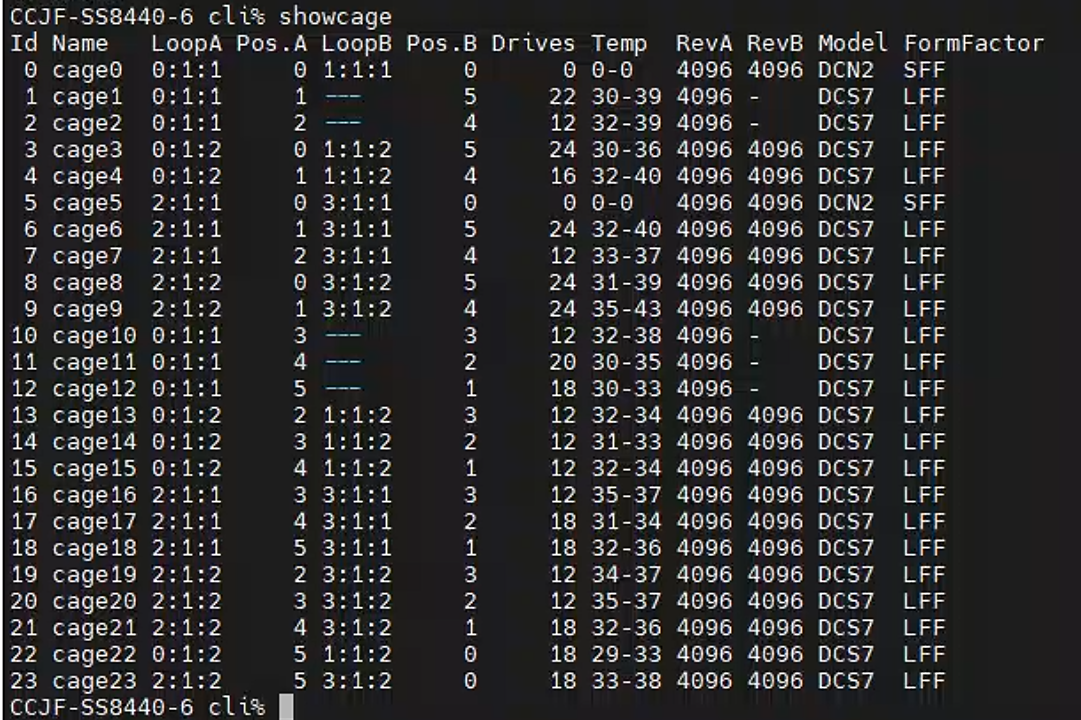Image resolution: width=1081 pixels, height=720 pixels.
Task: Click the LoopB dashes in cage12 row
Action: coord(343,388)
